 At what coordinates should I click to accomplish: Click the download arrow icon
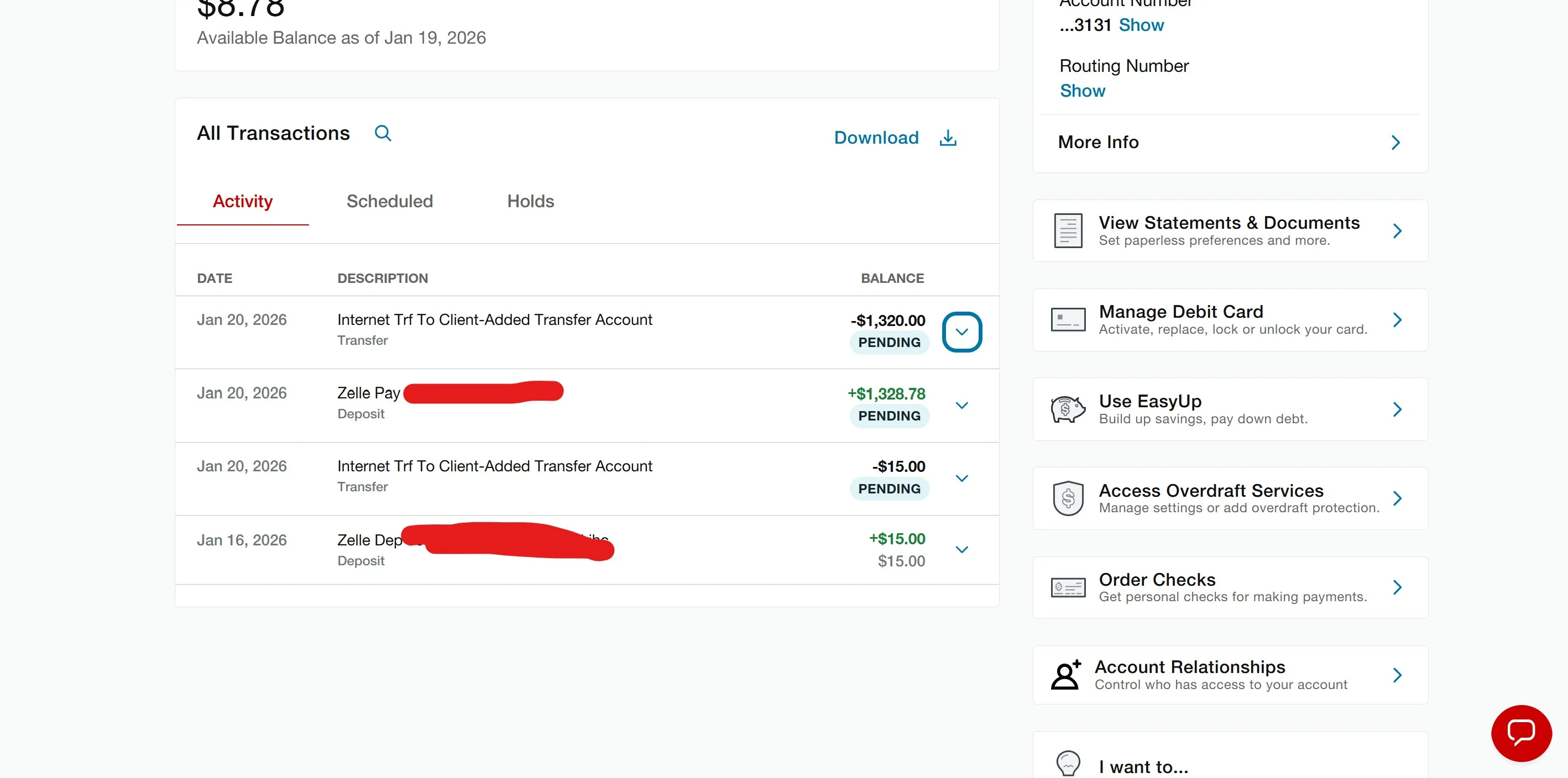948,138
